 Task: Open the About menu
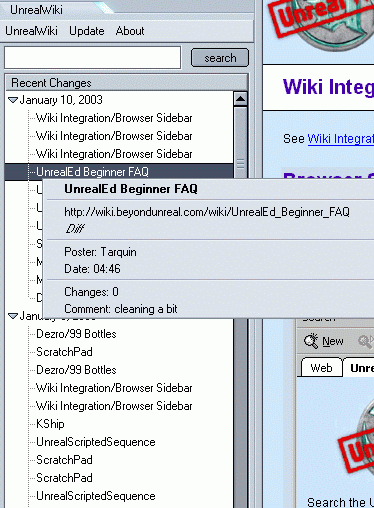tap(130, 31)
